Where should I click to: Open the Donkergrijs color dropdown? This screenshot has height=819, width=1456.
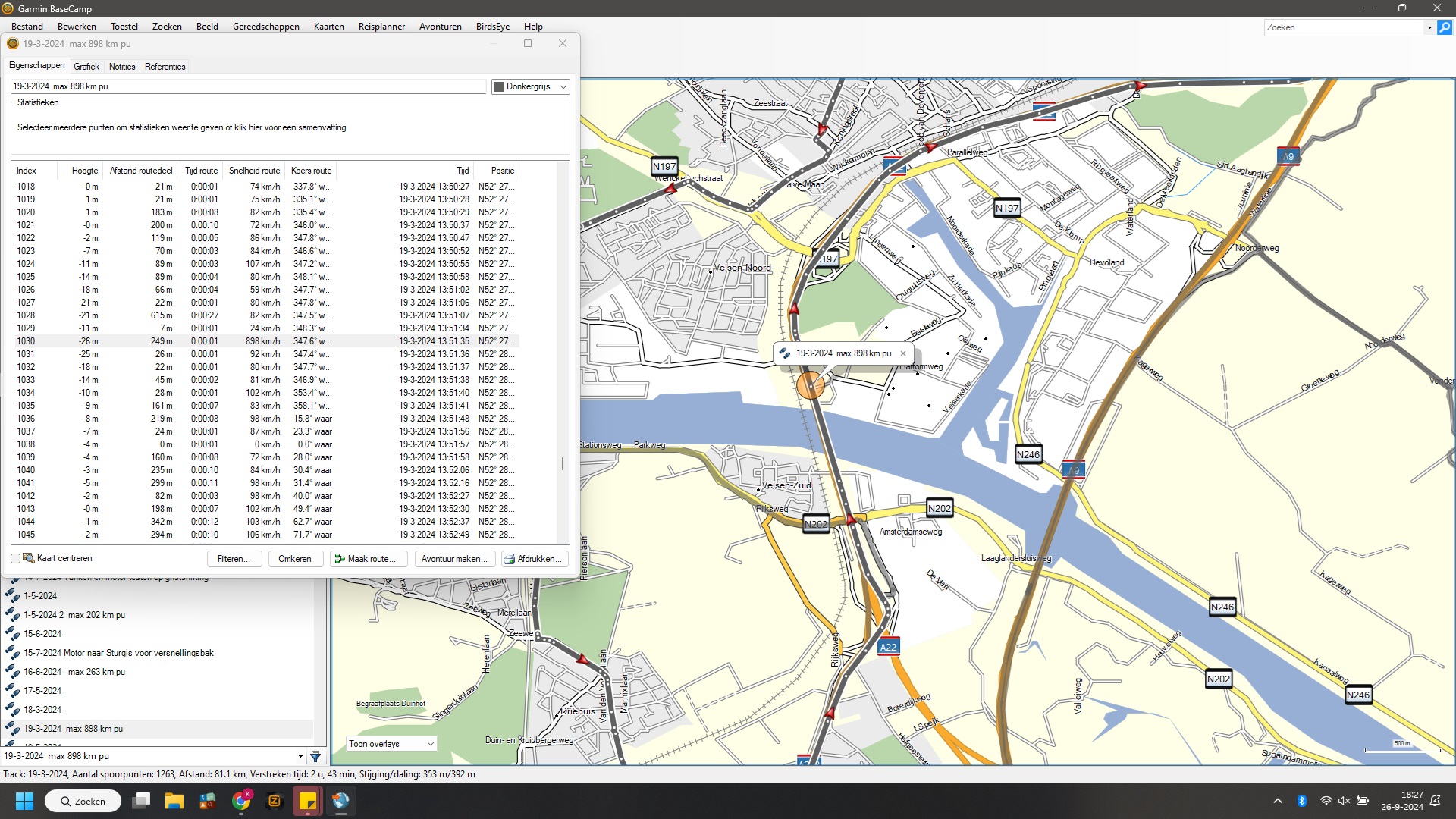click(x=530, y=86)
